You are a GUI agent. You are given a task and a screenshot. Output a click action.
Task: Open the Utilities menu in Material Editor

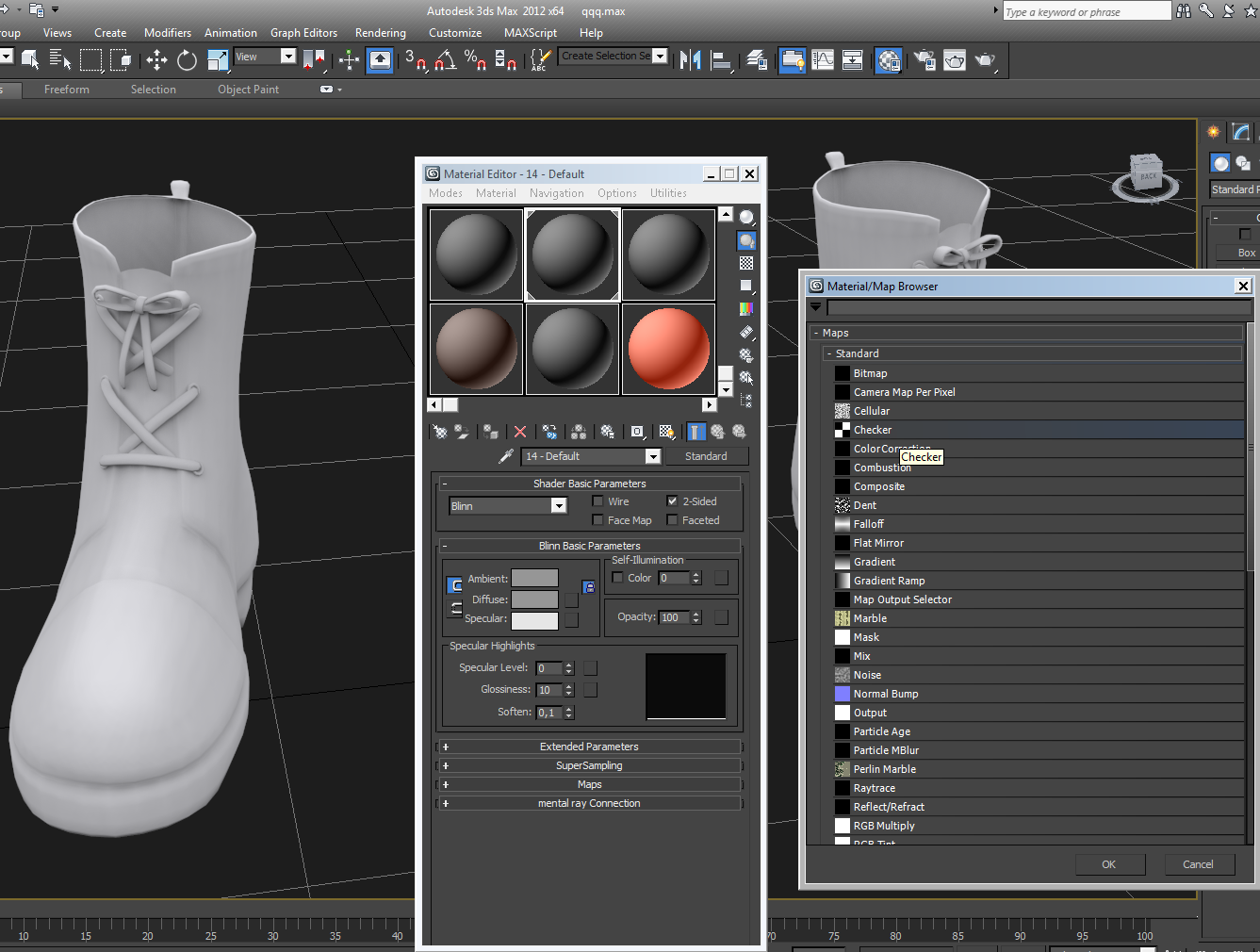pos(668,193)
